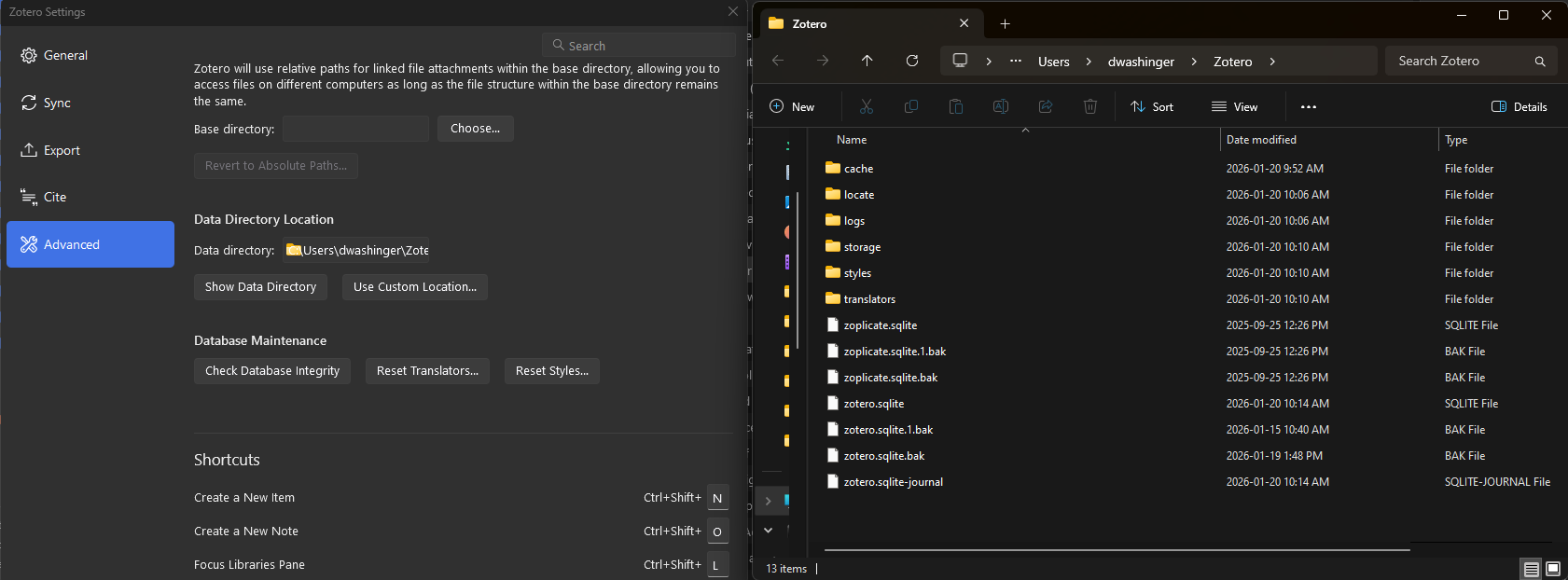The height and width of the screenshot is (580, 1568).
Task: Open the View layout menu
Action: [1234, 106]
